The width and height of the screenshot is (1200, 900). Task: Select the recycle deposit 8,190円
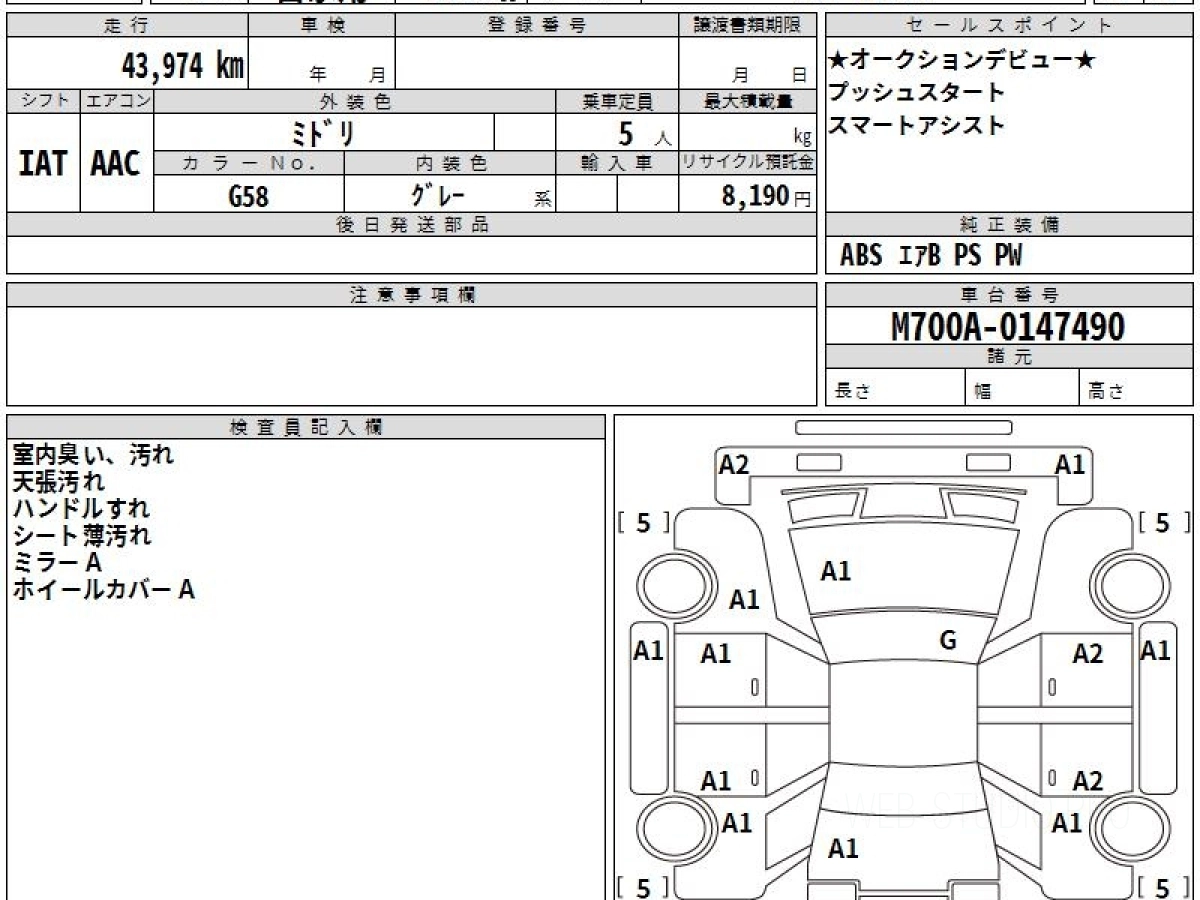click(766, 196)
